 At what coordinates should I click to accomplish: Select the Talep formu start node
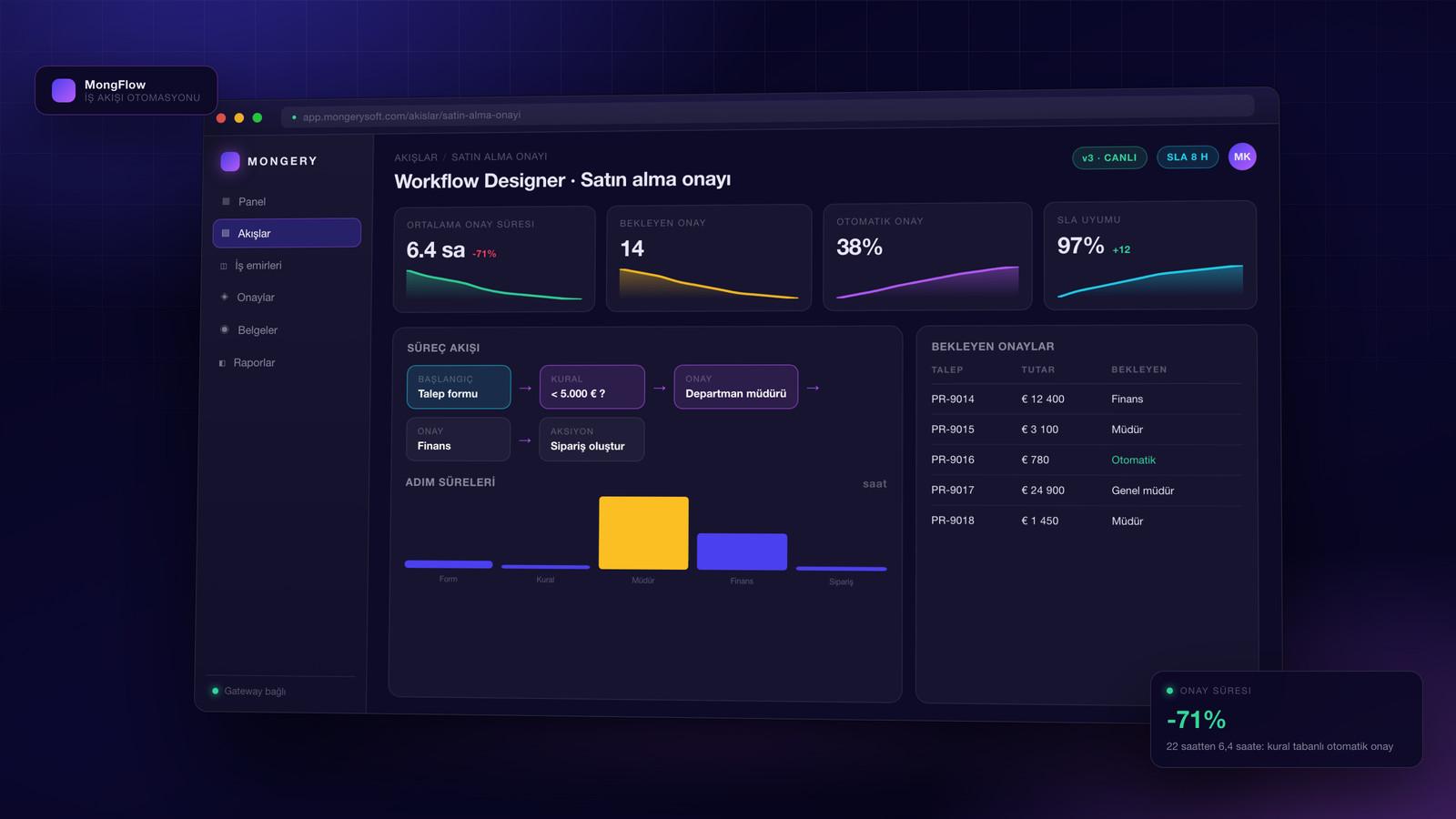(459, 387)
